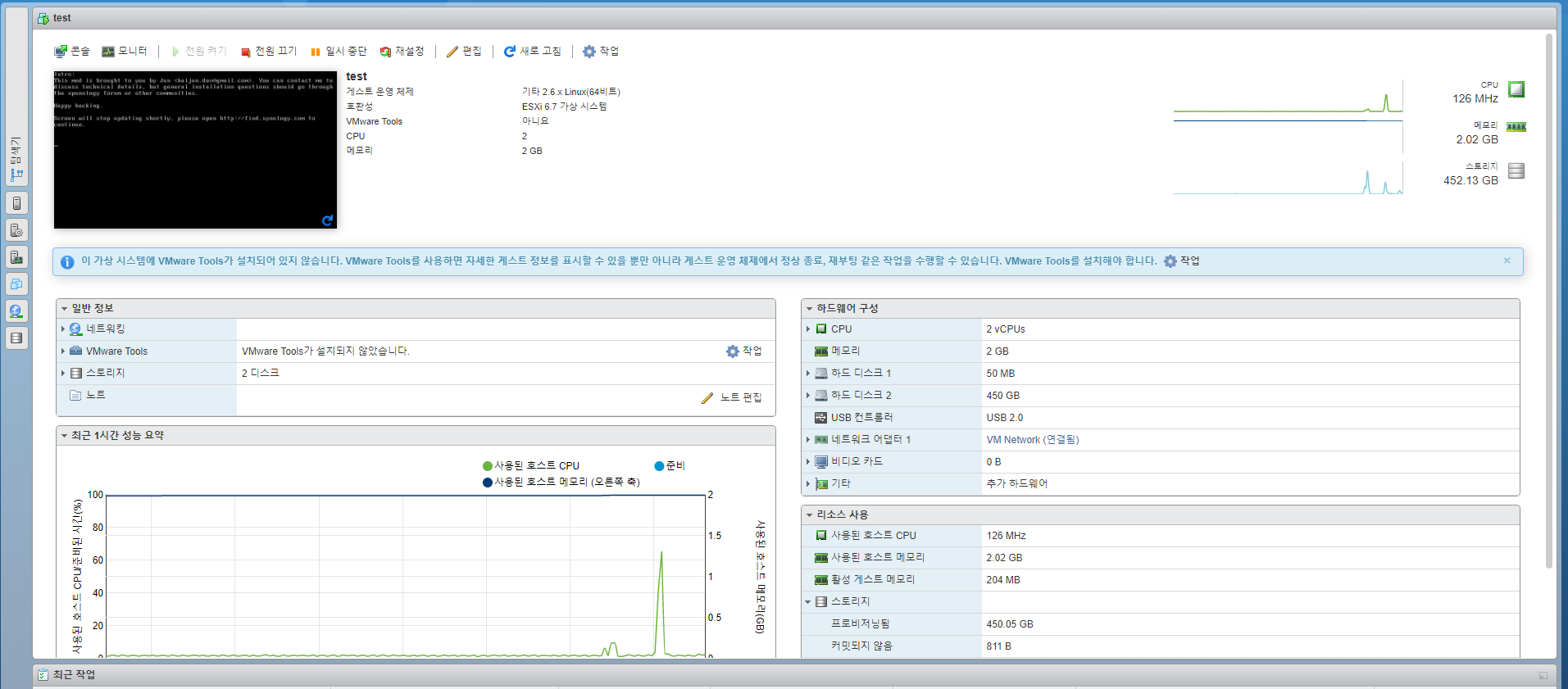Click the console screenshot thumbnail
Image resolution: width=1568 pixels, height=689 pixels.
pyautogui.click(x=195, y=149)
